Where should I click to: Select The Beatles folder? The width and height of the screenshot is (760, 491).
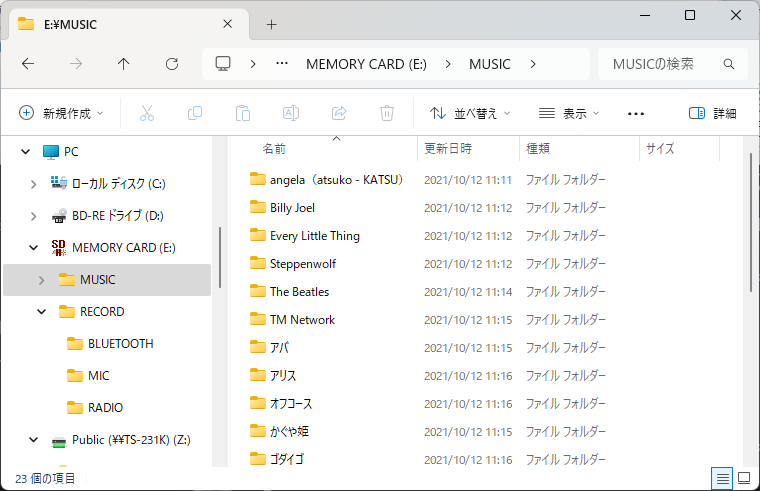[x=300, y=292]
